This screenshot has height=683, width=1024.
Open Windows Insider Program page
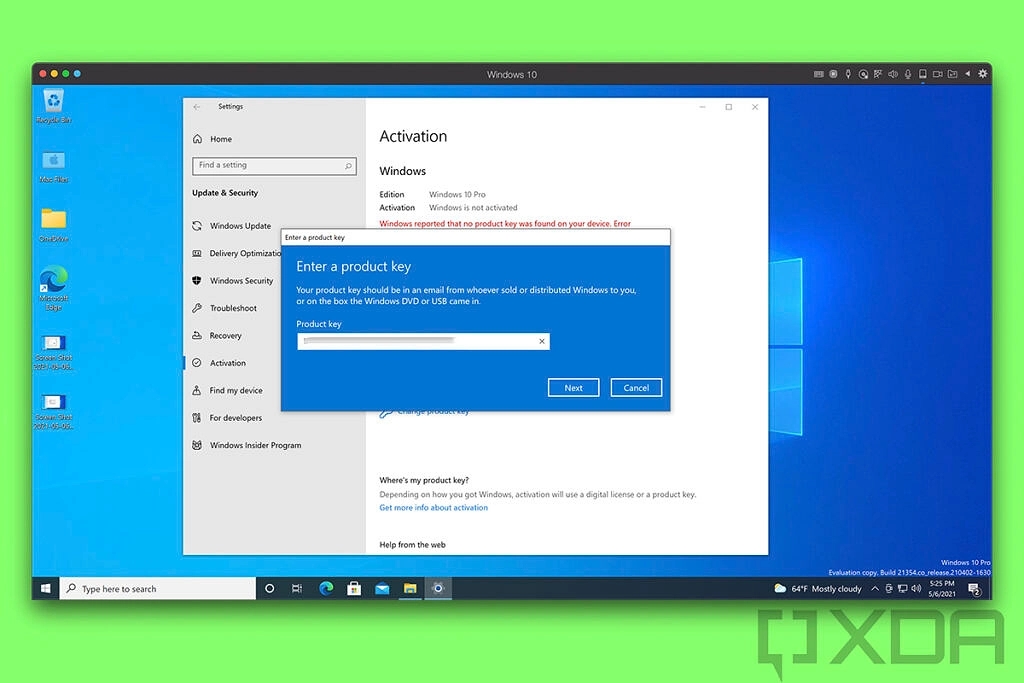[255, 445]
